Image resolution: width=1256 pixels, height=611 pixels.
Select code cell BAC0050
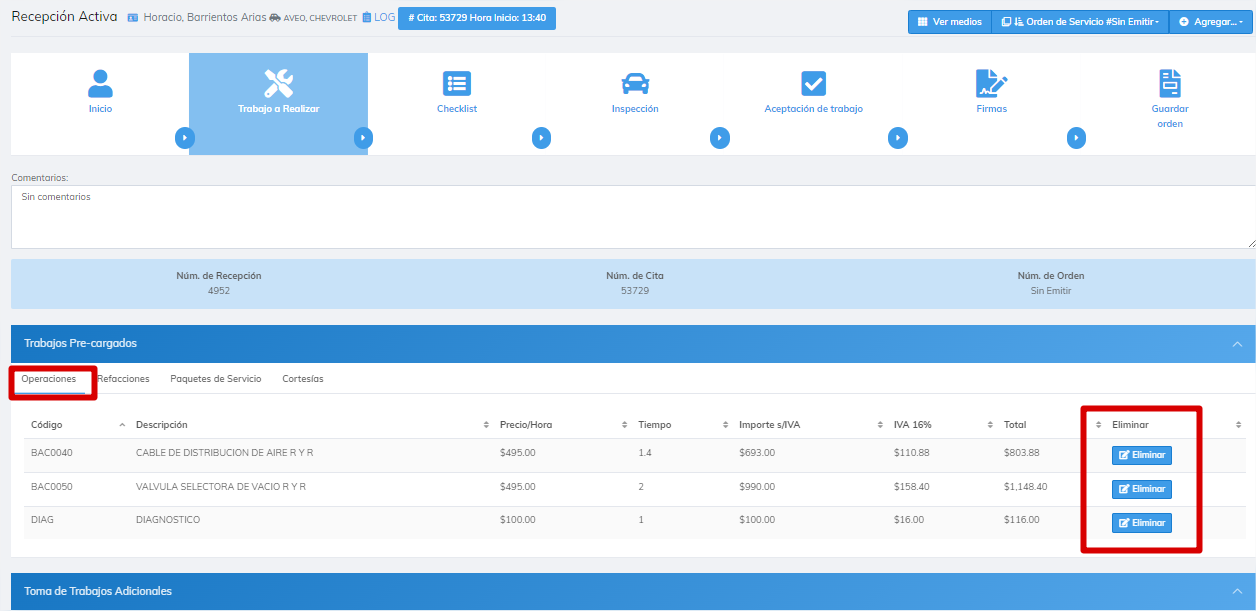click(x=52, y=487)
